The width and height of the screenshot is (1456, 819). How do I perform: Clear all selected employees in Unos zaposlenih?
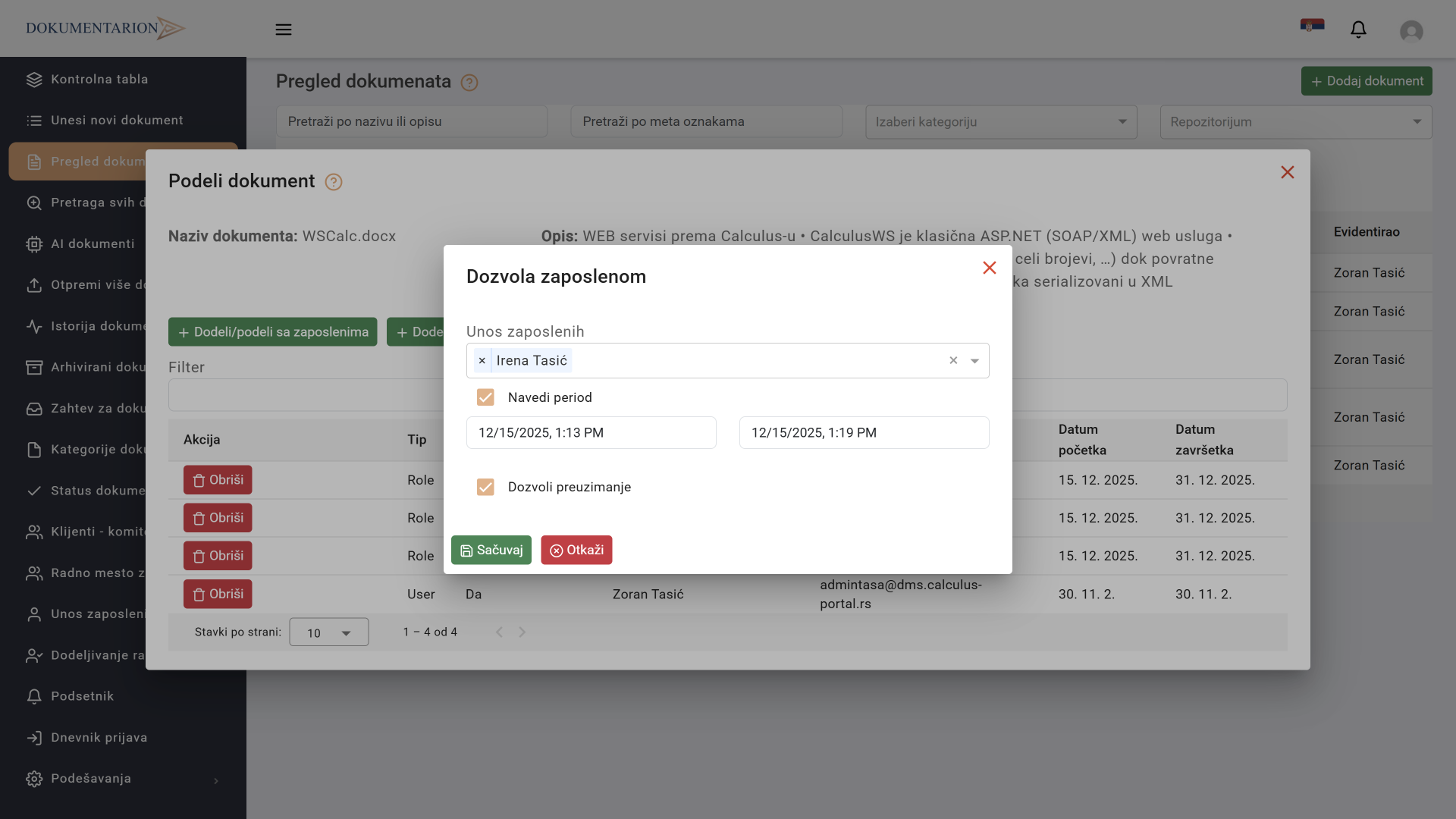click(953, 361)
